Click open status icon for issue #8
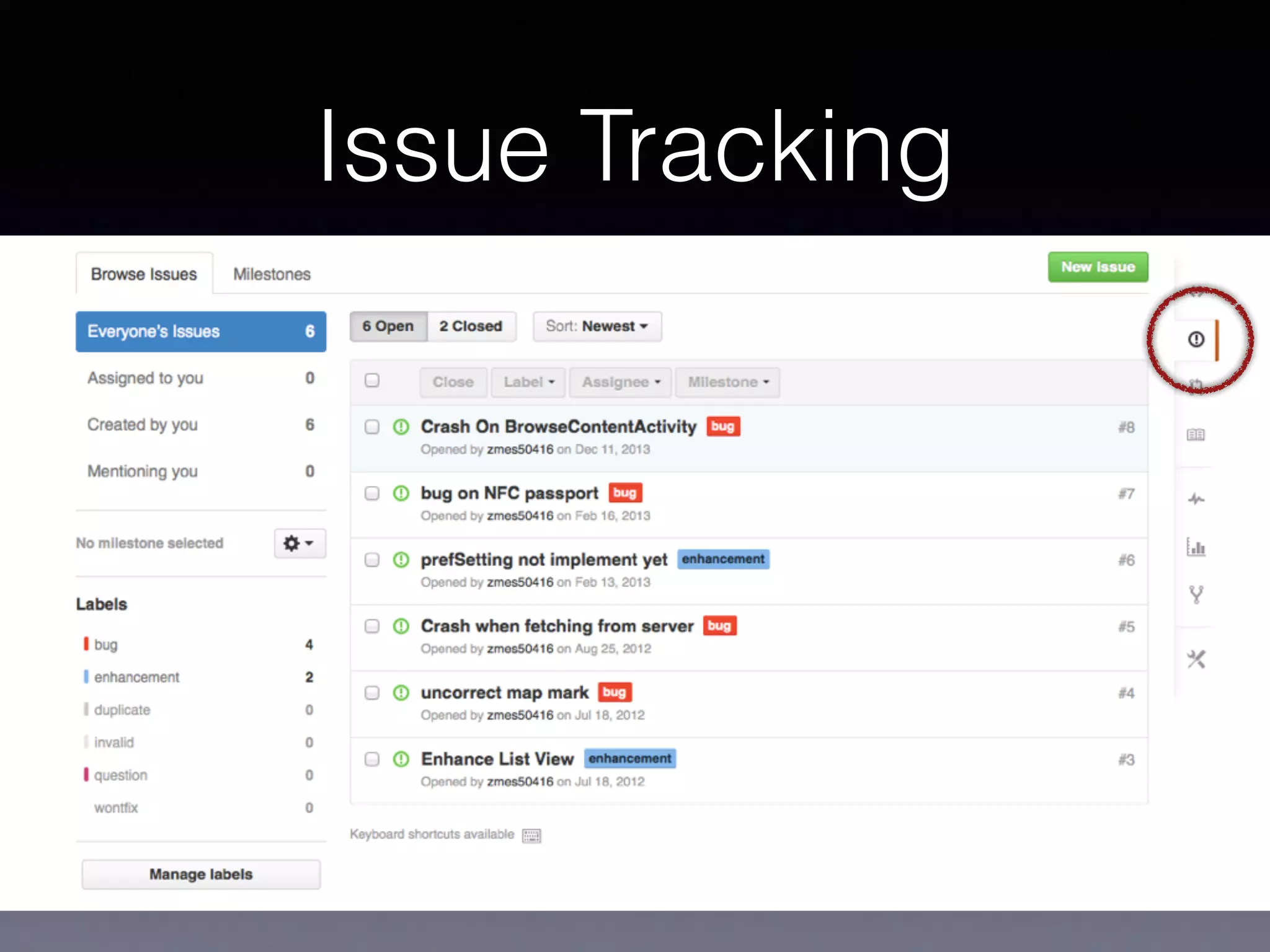This screenshot has height=952, width=1270. click(x=401, y=426)
